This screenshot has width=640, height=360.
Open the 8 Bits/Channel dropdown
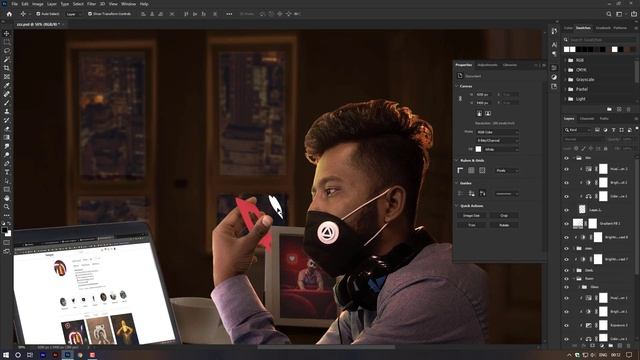tap(497, 140)
